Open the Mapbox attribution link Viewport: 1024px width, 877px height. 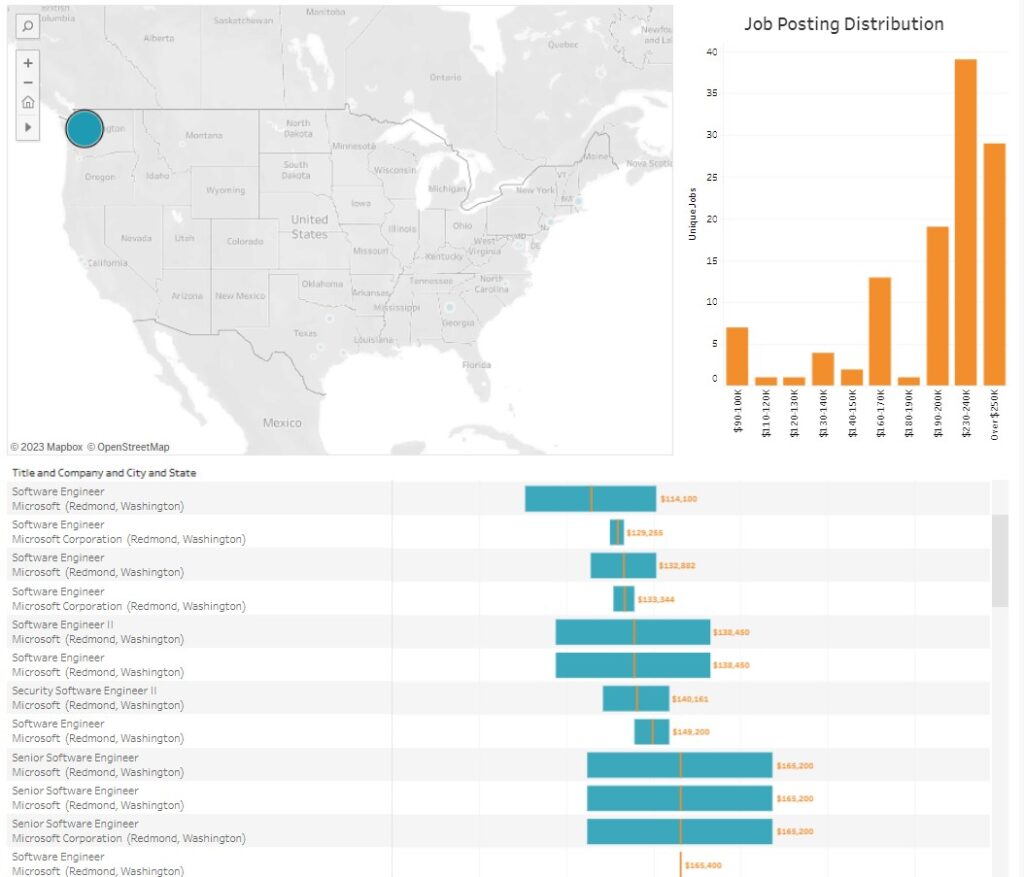[49, 447]
